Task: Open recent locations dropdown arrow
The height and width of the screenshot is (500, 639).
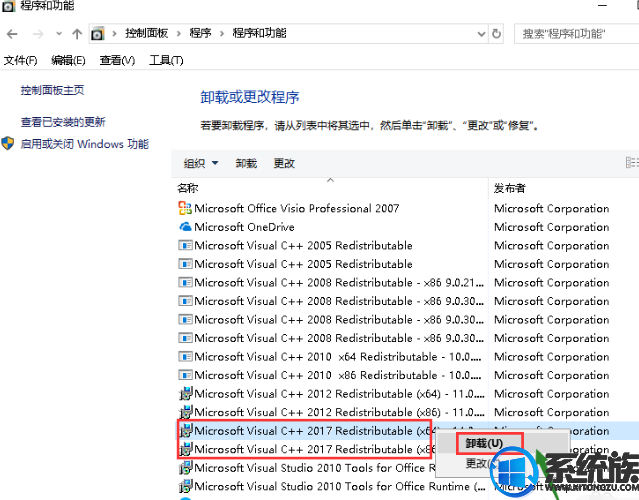Action: pyautogui.click(x=59, y=34)
